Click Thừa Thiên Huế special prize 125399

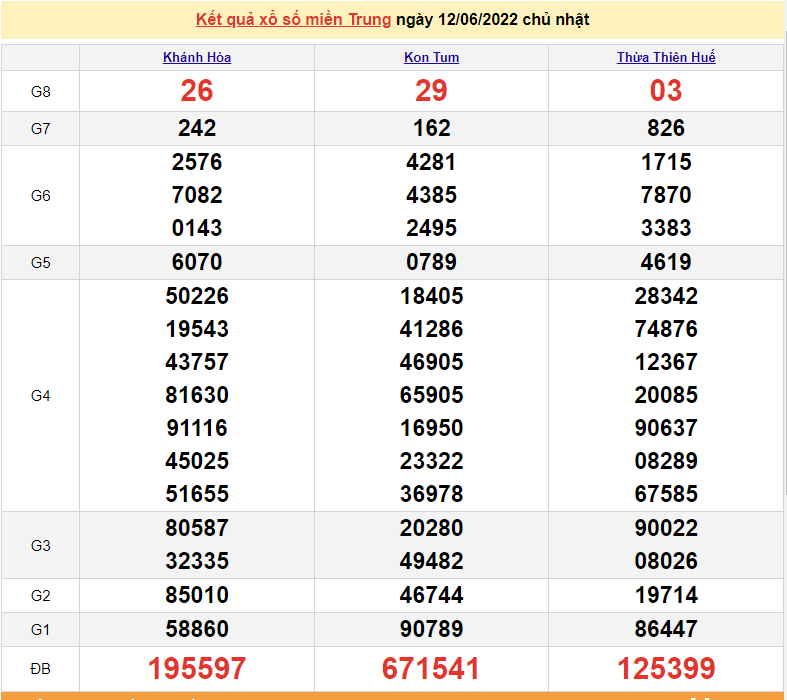tap(666, 669)
